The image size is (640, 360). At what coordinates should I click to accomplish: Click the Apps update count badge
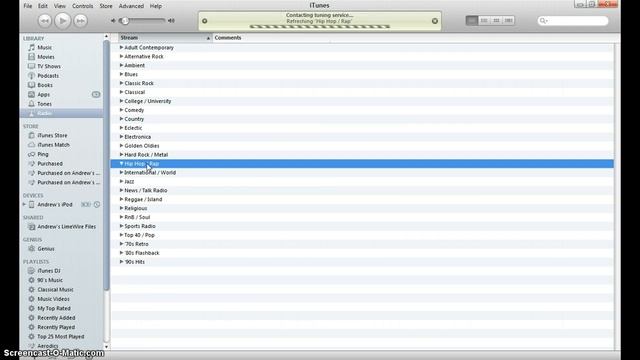[x=96, y=94]
